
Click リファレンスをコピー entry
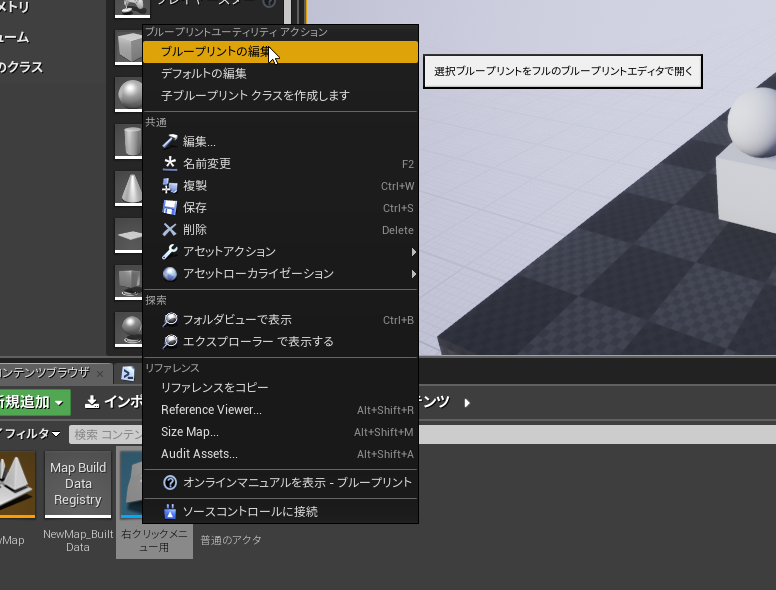click(280, 388)
